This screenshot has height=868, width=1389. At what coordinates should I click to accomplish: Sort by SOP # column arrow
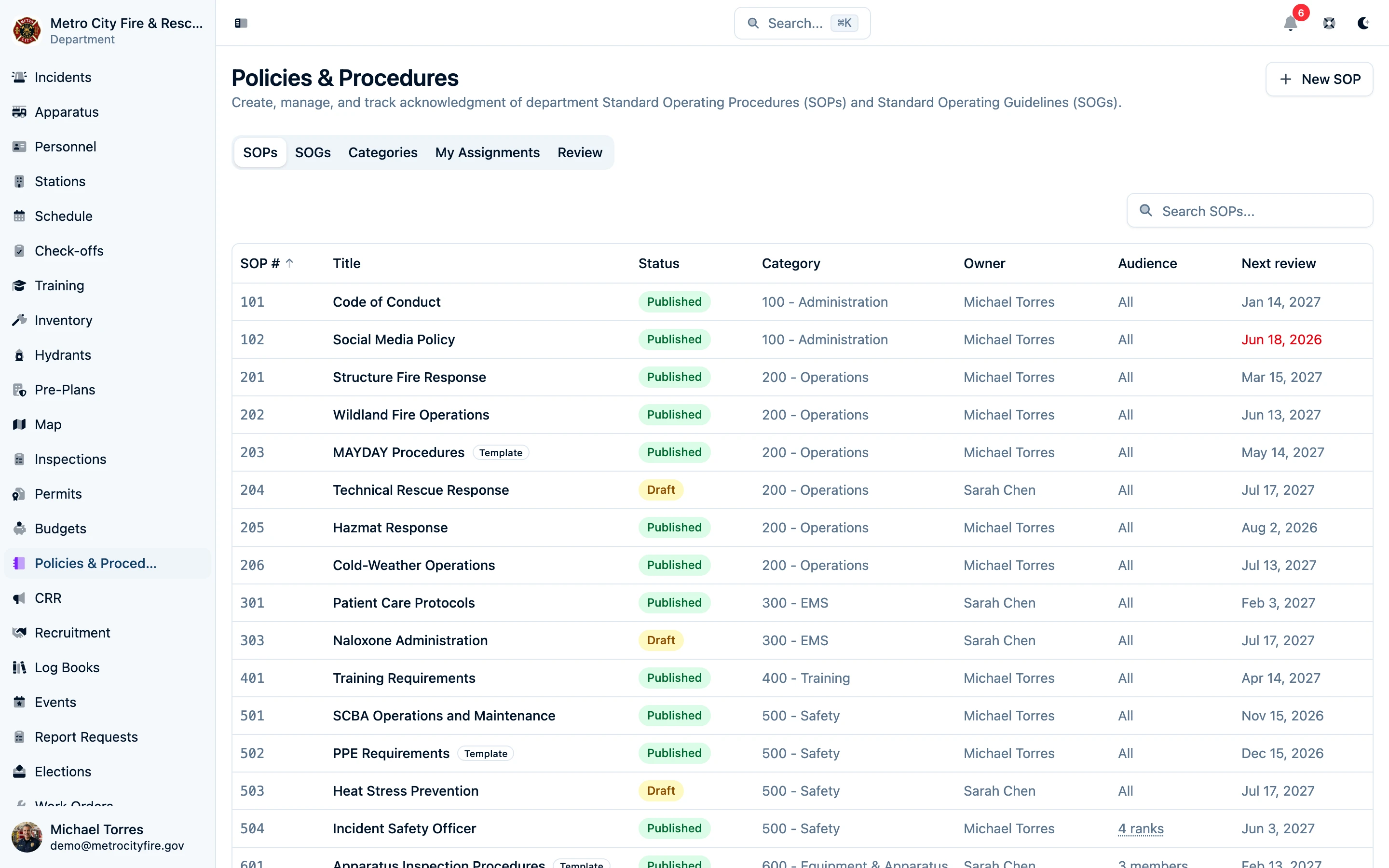290,263
